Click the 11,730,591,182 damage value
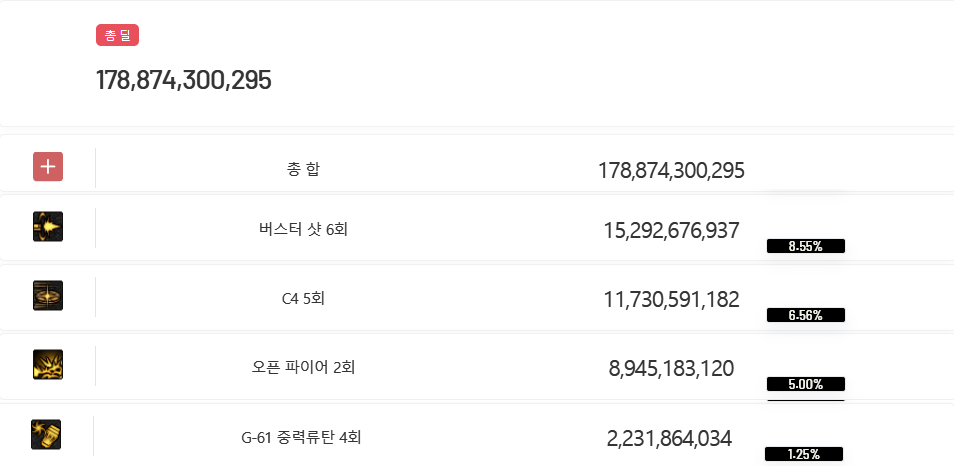Image resolution: width=954 pixels, height=466 pixels. tap(672, 299)
